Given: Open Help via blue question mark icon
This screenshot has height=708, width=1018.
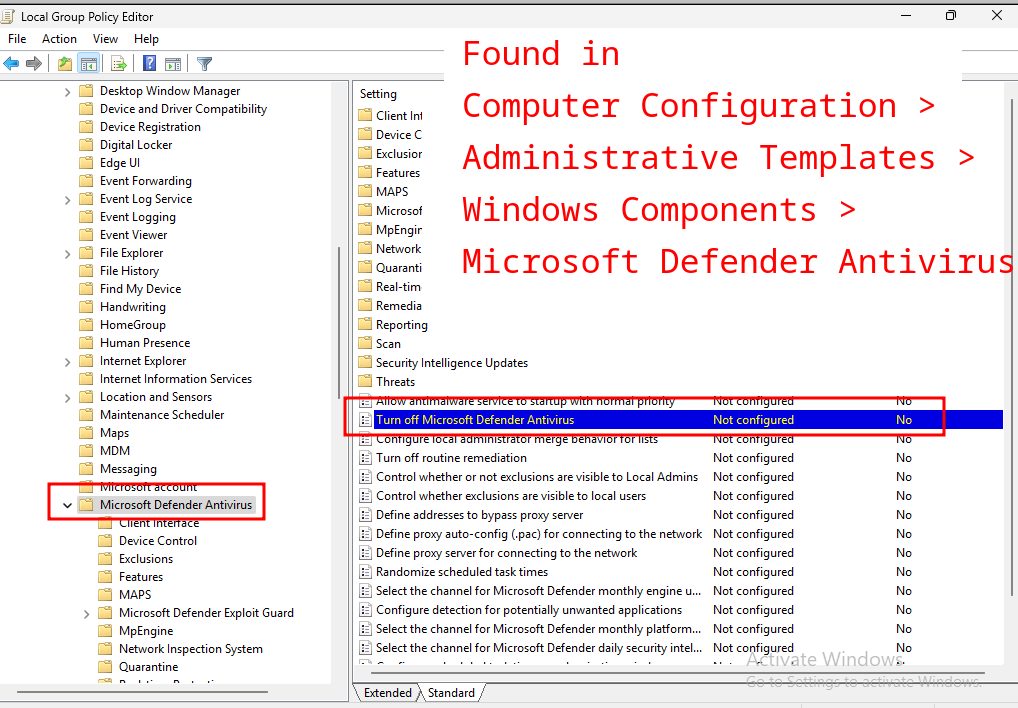Looking at the screenshot, I should tap(149, 64).
